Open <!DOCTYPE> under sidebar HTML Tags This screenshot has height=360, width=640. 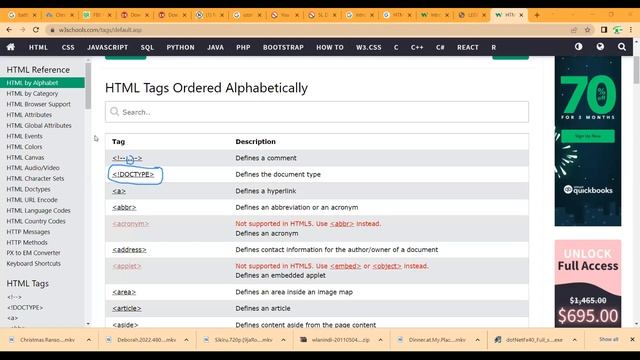[x=25, y=307]
